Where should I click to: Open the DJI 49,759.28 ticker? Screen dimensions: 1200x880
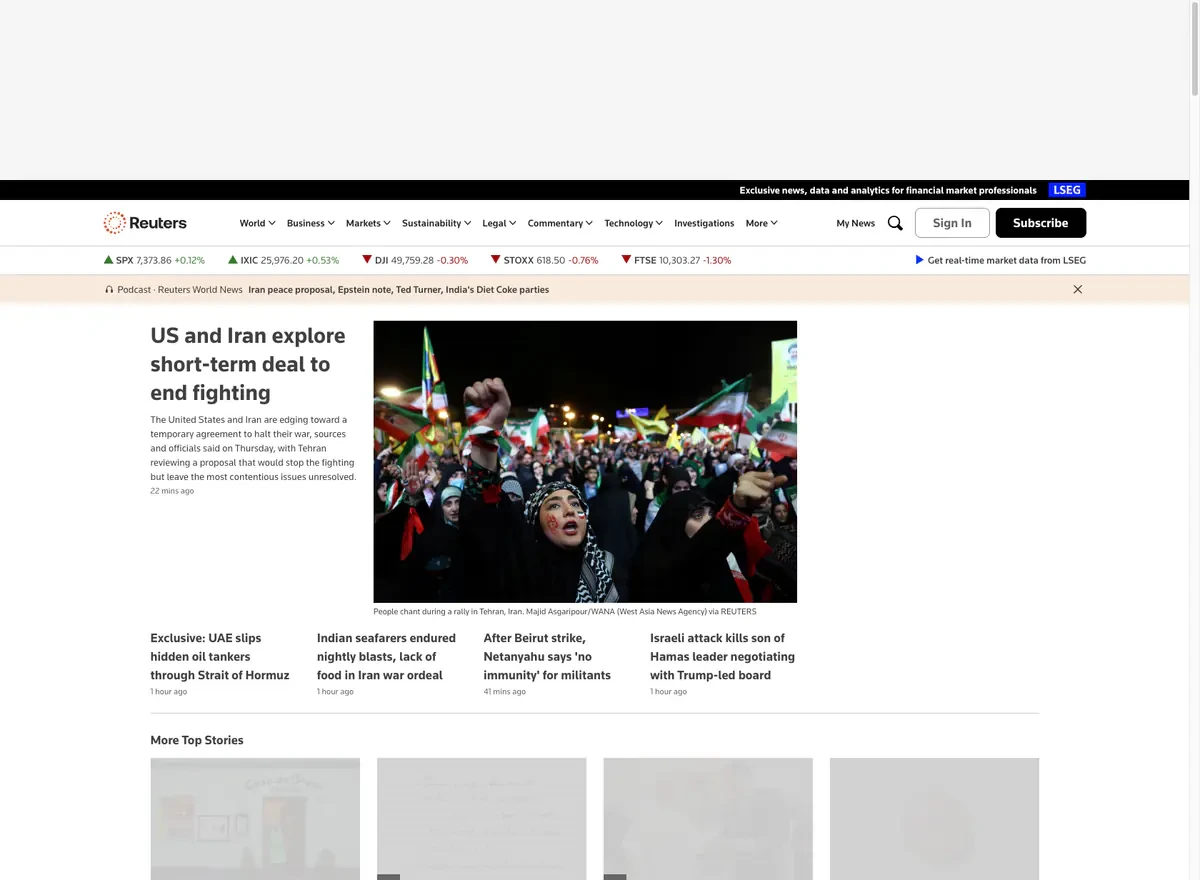click(x=415, y=260)
